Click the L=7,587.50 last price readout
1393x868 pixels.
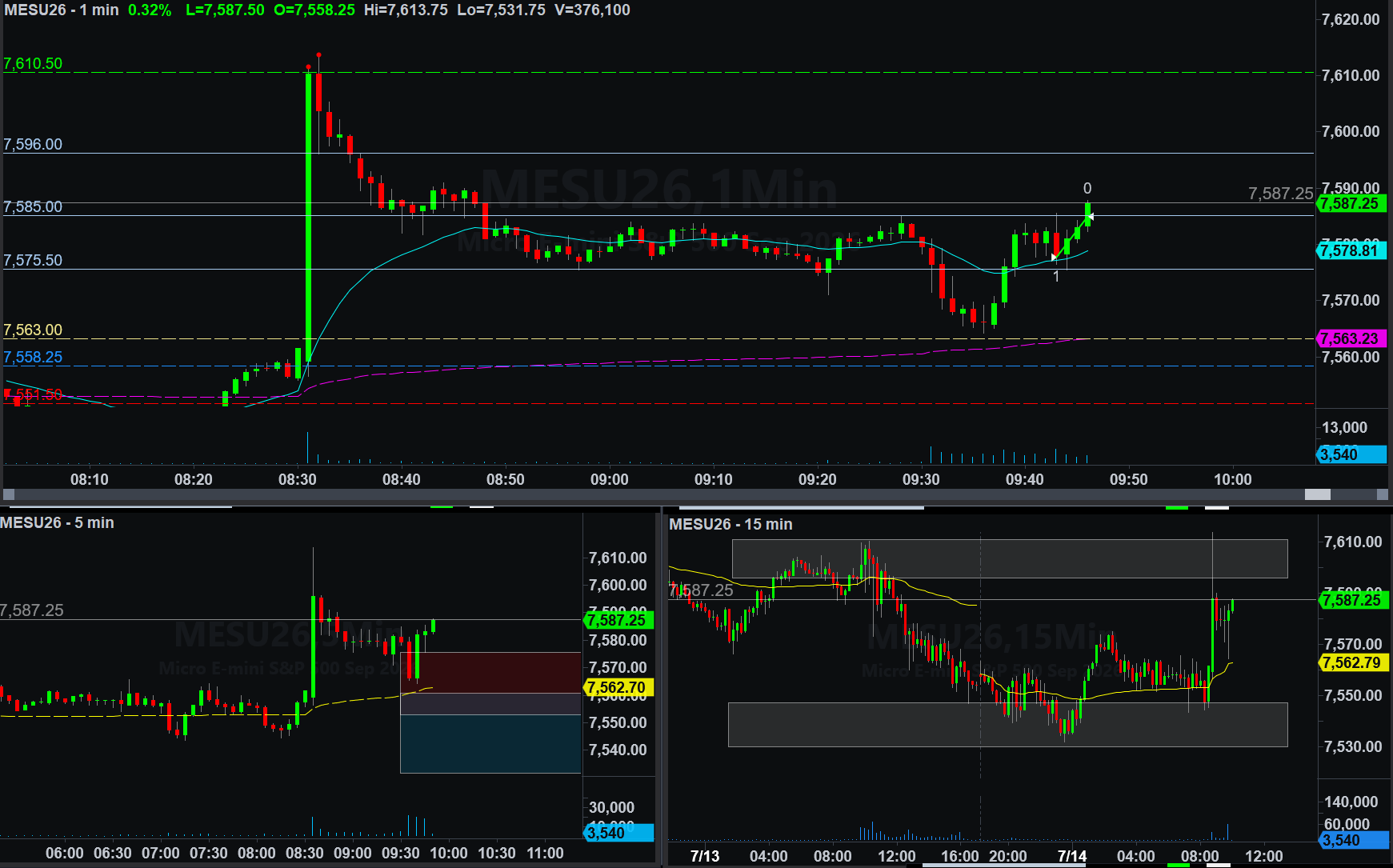(225, 10)
